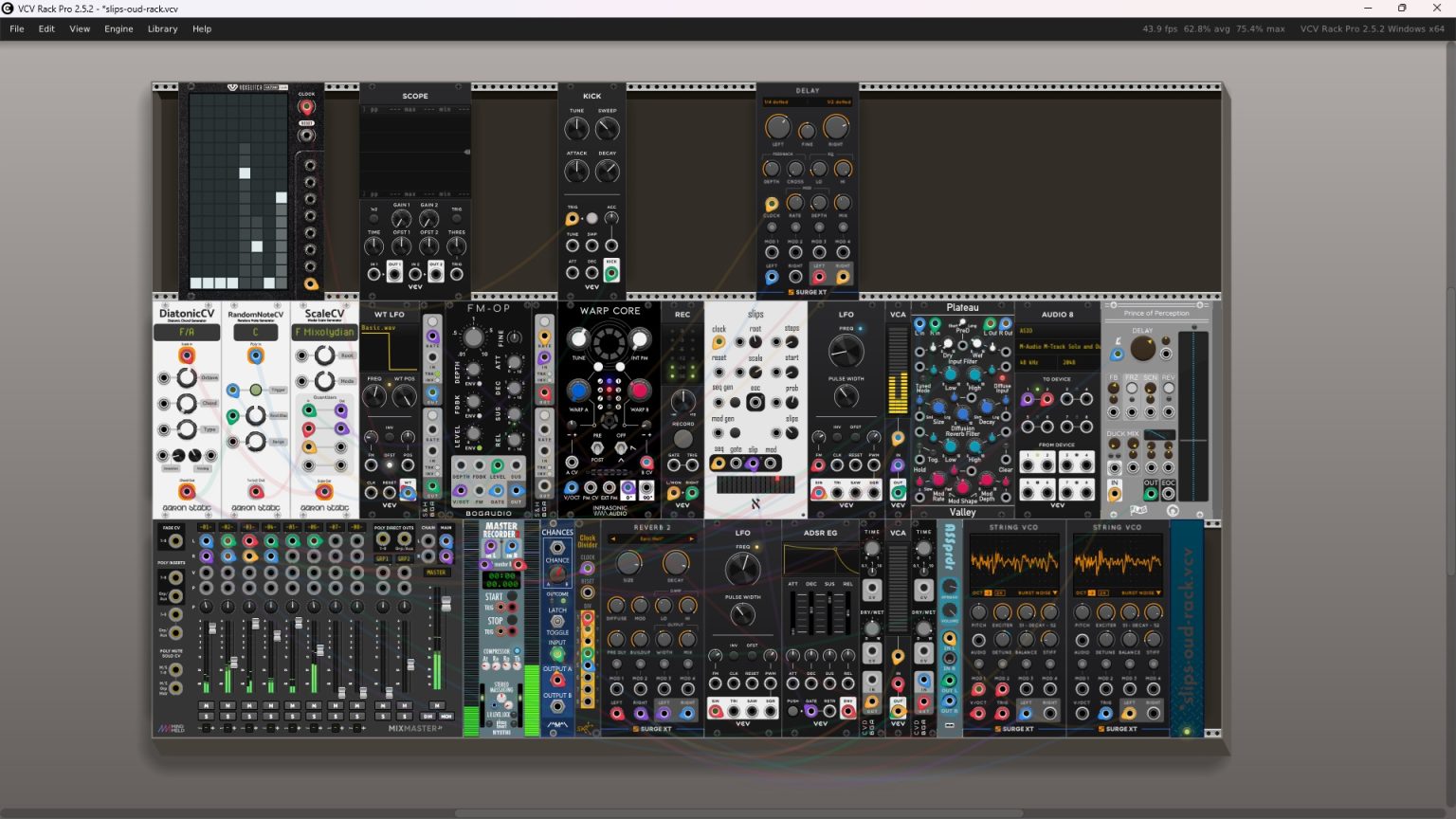Click the REVERB 2 SIZE knob
The image size is (1456, 819).
pyautogui.click(x=628, y=563)
